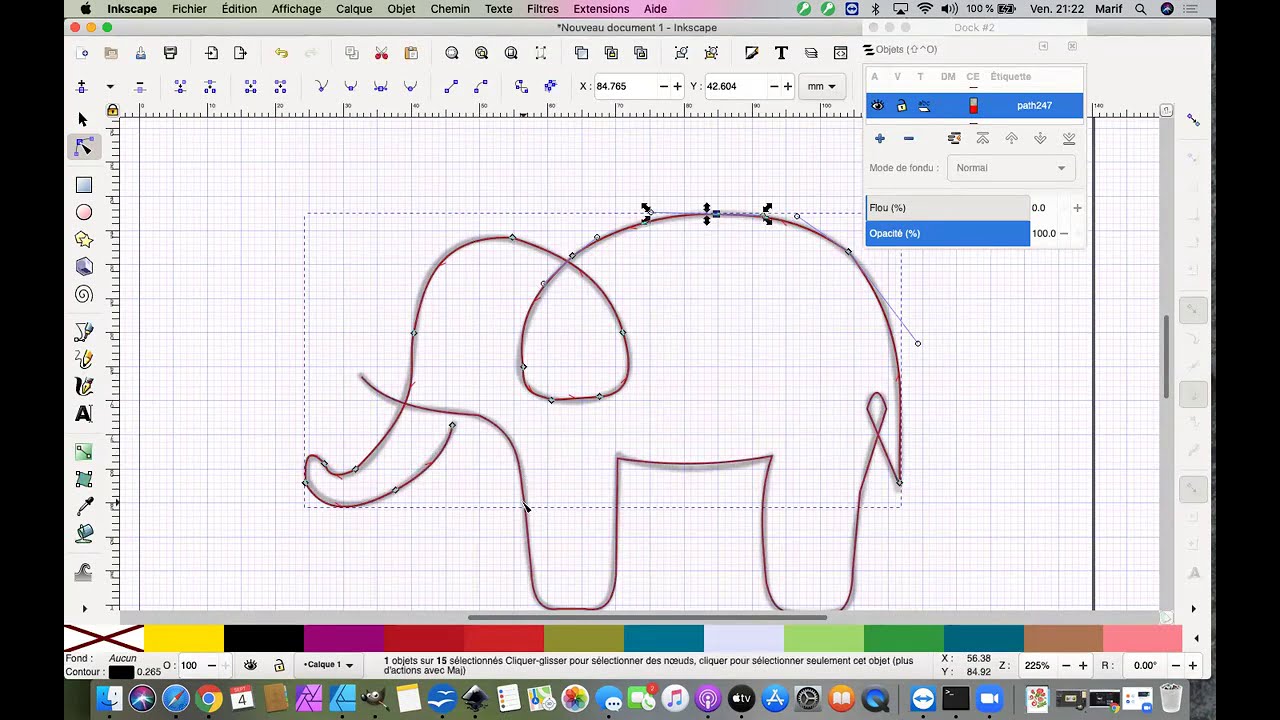Image resolution: width=1280 pixels, height=720 pixels.
Task: Open Text and Font dialog icon
Action: coord(781,53)
